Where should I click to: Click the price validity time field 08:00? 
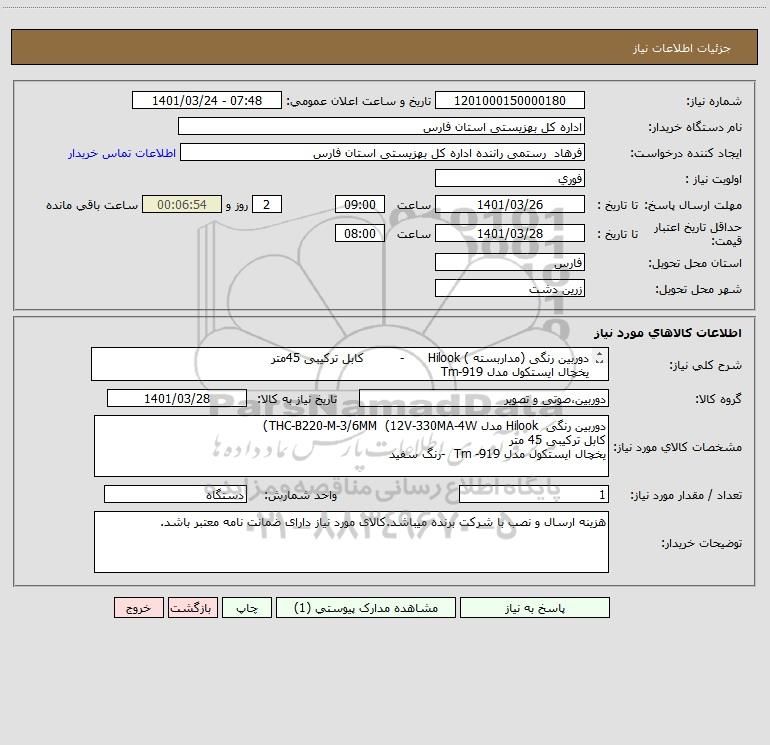pyautogui.click(x=359, y=233)
